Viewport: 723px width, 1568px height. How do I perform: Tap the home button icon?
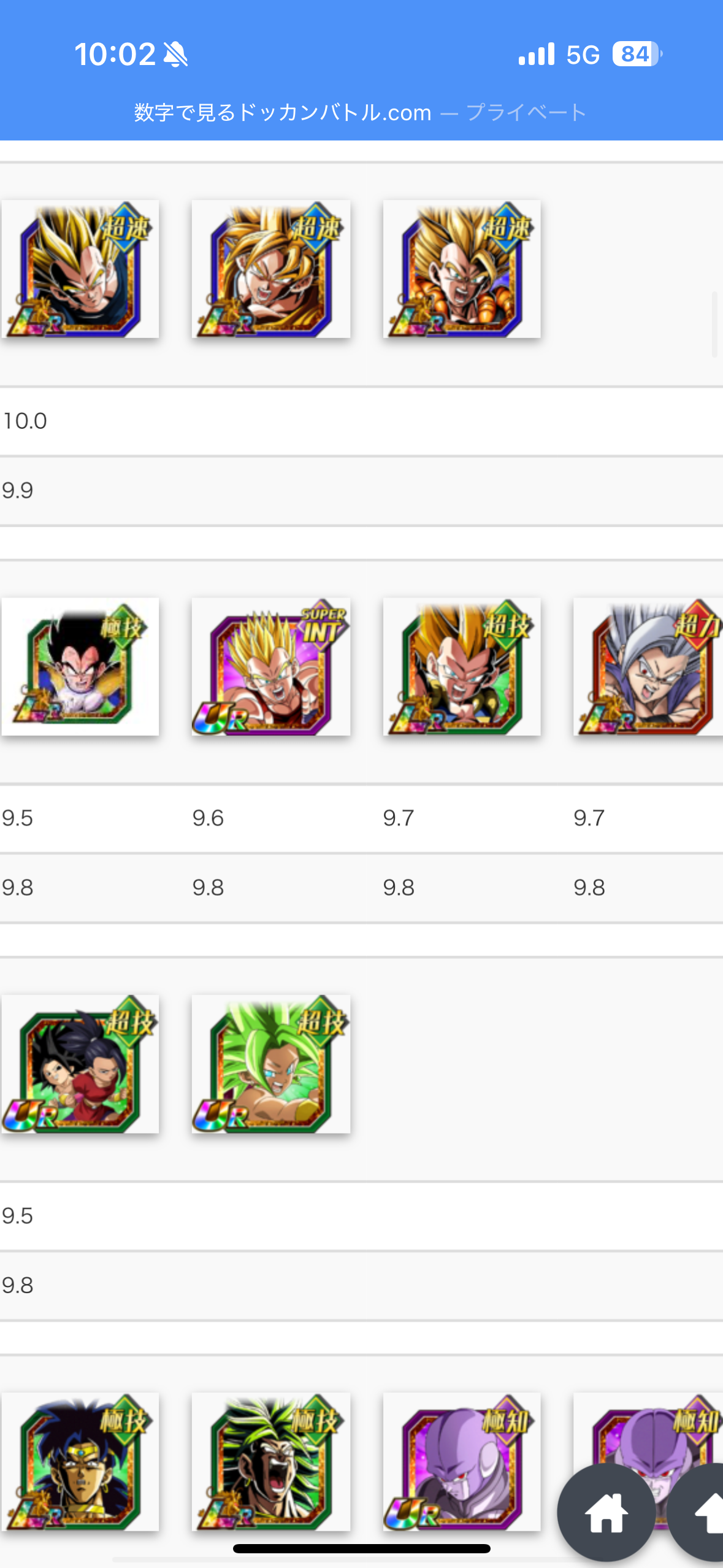click(606, 1512)
